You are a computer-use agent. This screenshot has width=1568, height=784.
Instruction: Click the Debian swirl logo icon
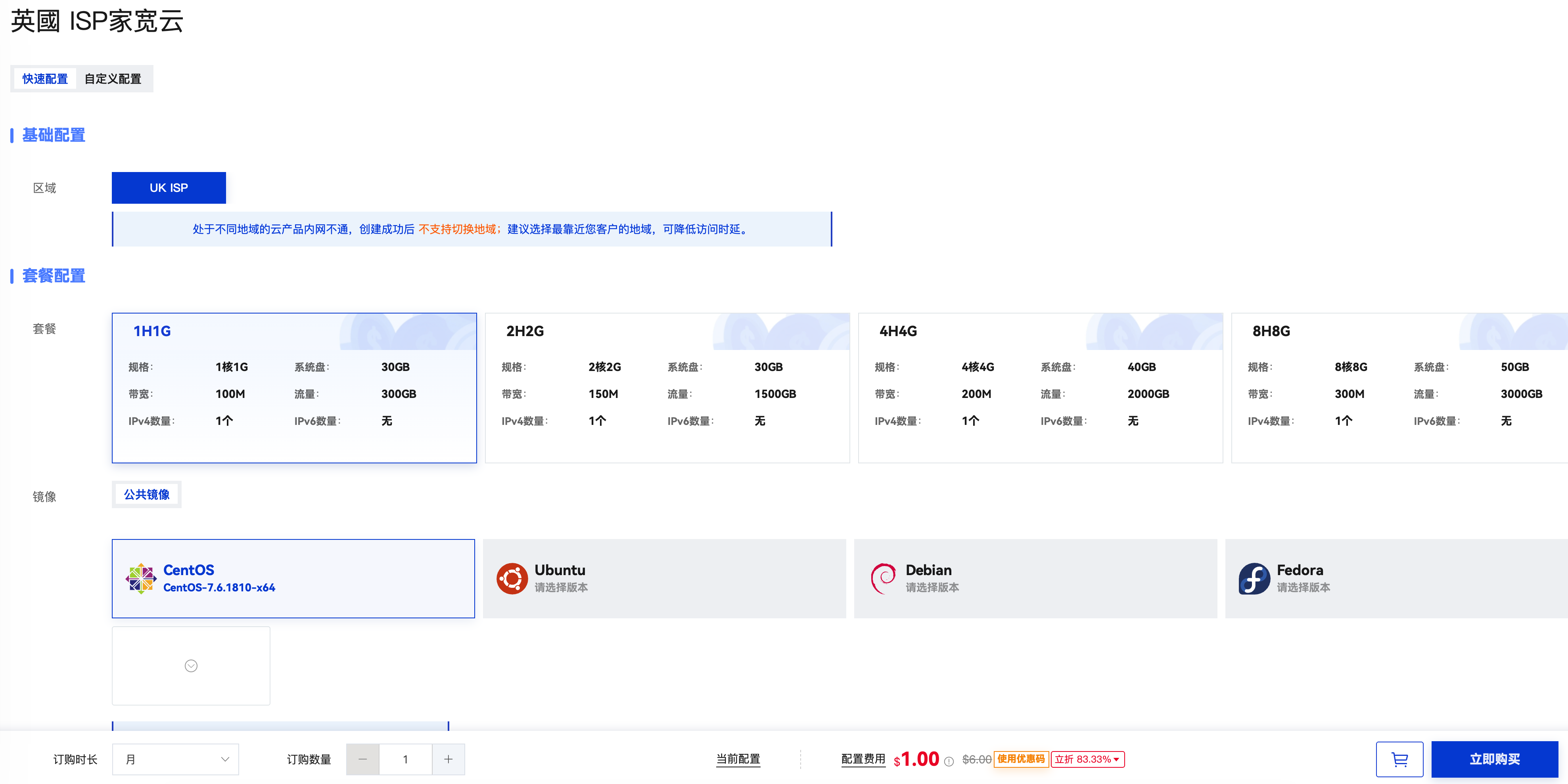(883, 578)
